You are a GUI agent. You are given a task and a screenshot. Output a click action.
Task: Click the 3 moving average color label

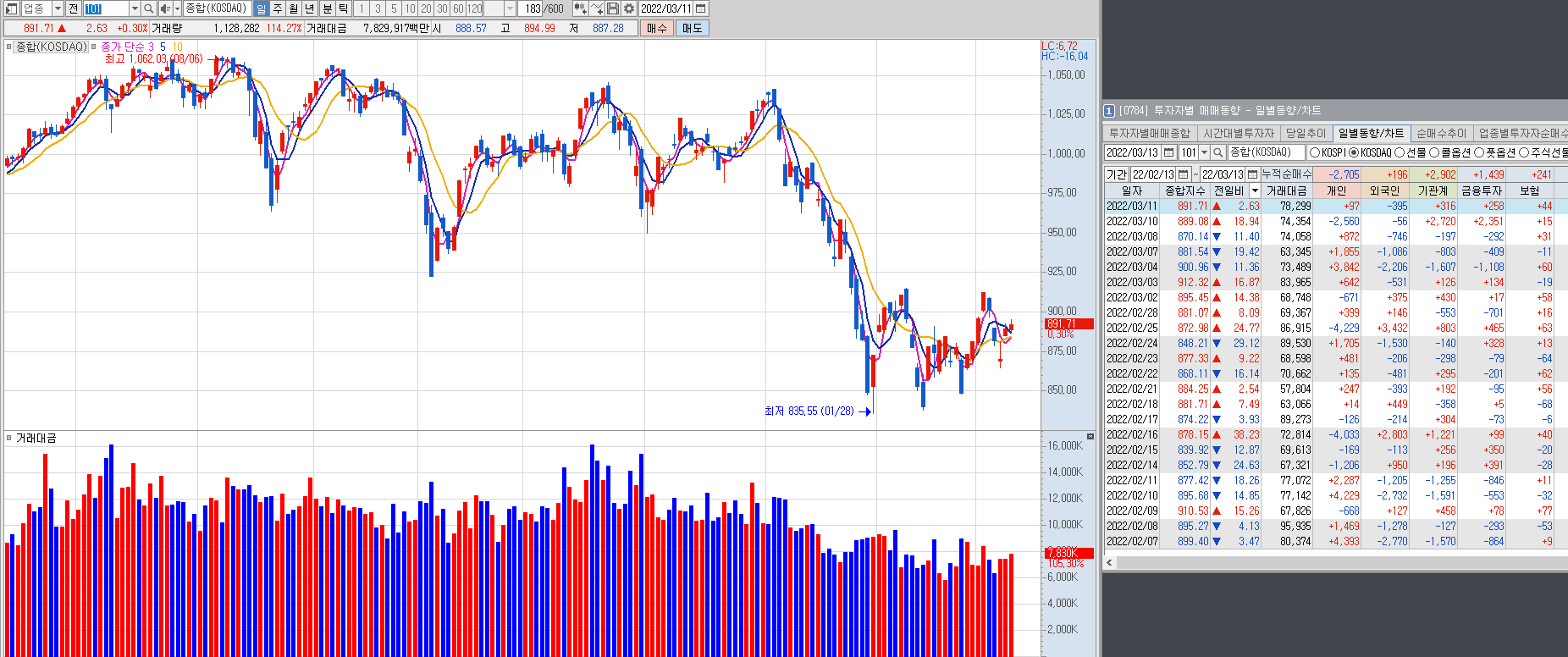151,47
